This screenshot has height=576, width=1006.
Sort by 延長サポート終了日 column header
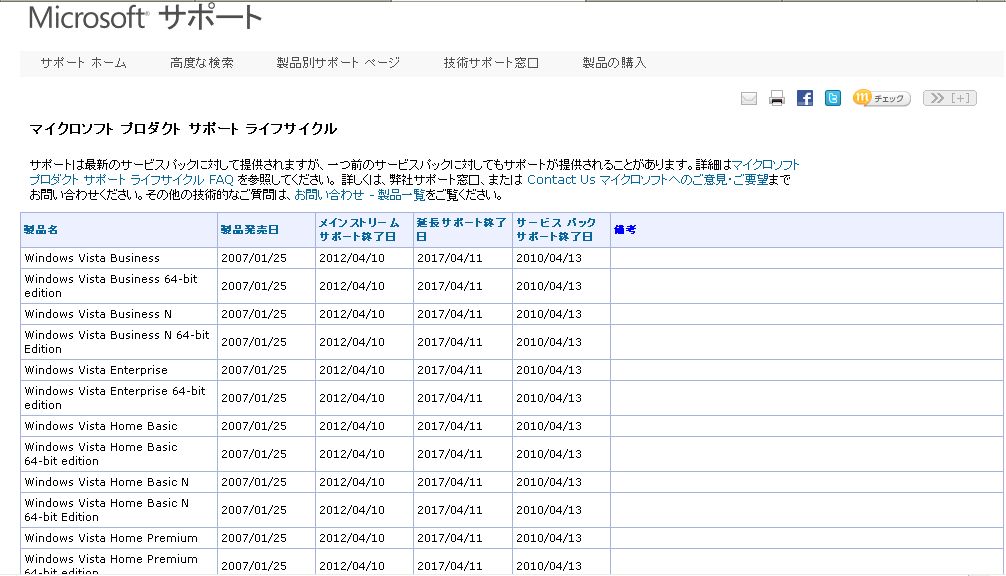click(461, 230)
